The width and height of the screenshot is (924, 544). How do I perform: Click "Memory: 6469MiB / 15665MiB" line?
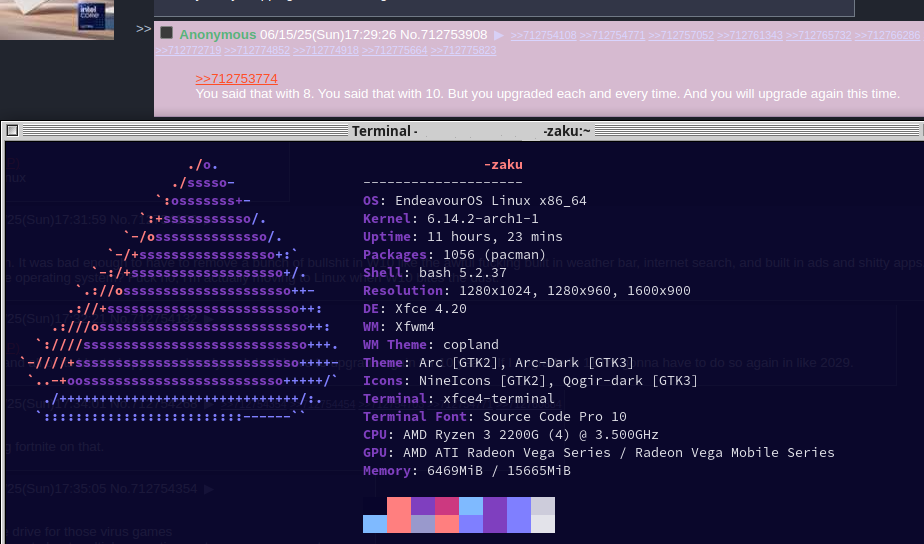click(467, 470)
